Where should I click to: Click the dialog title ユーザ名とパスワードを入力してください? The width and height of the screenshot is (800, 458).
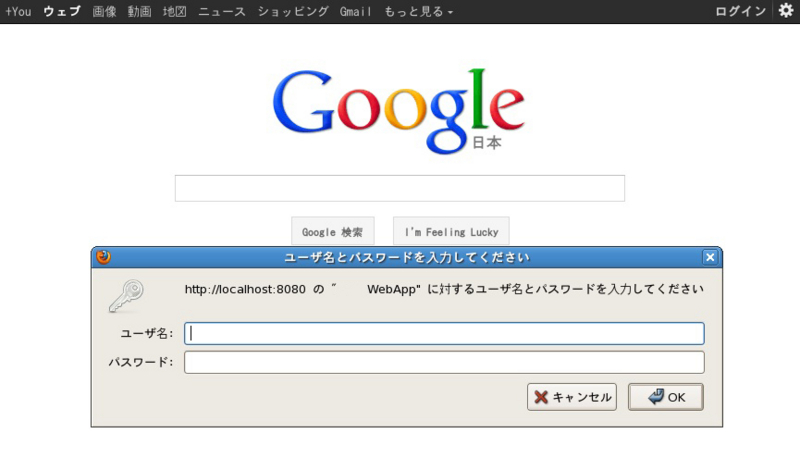pos(407,257)
